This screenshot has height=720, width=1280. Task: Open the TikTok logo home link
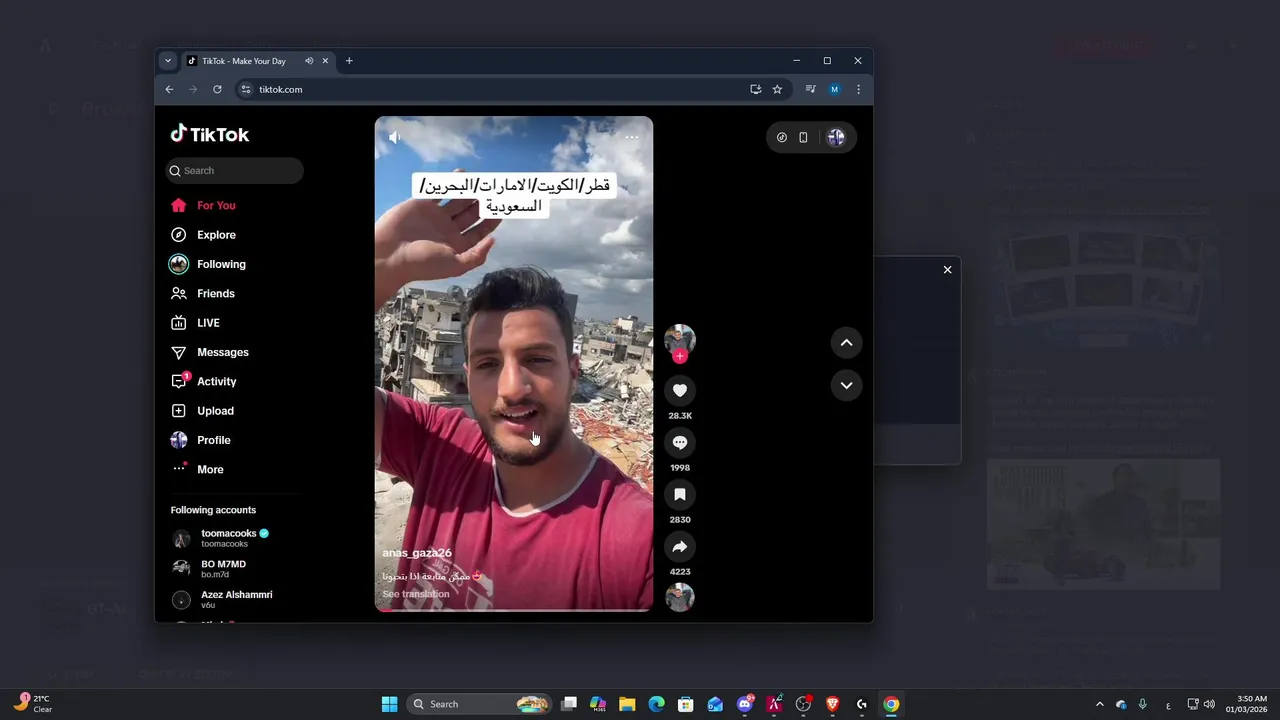210,134
